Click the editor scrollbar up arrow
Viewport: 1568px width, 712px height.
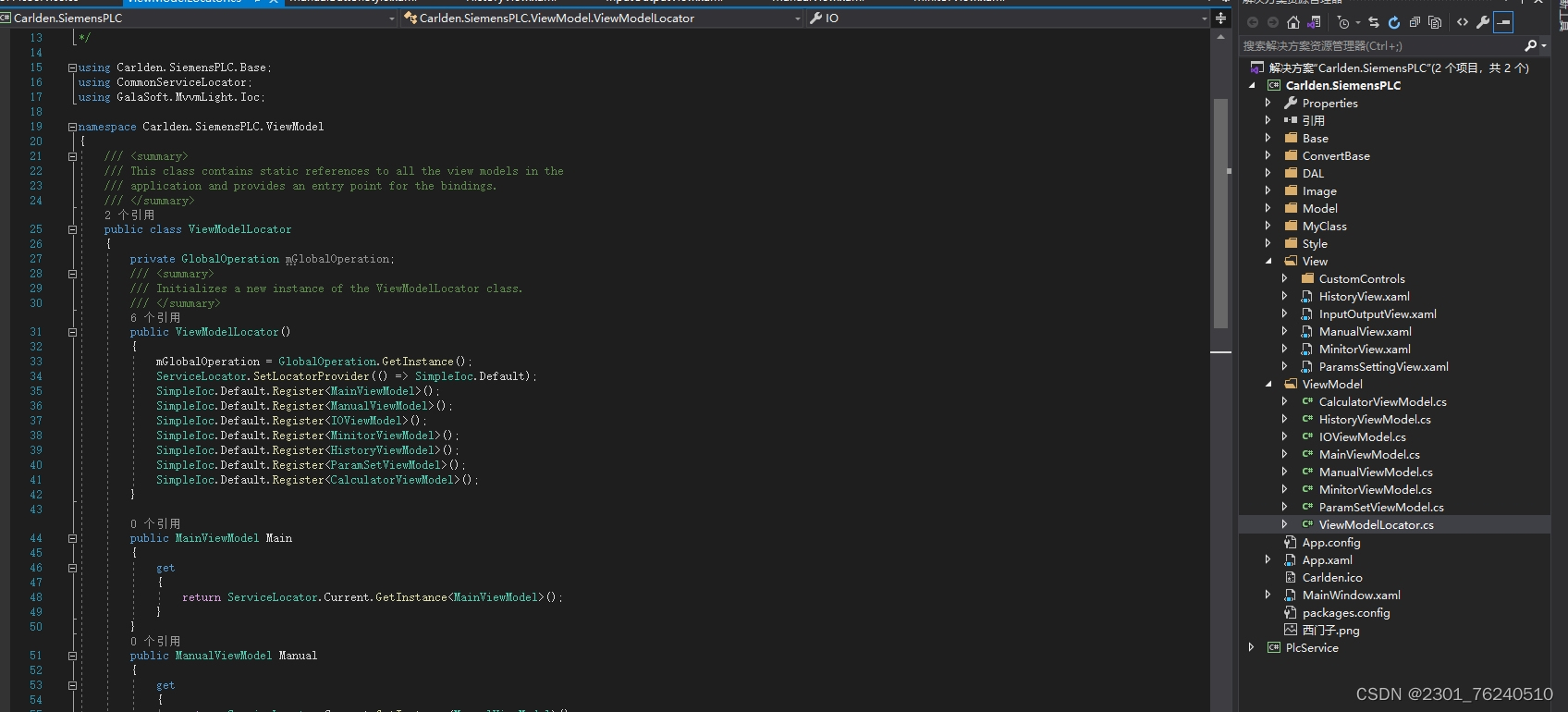(x=1220, y=38)
